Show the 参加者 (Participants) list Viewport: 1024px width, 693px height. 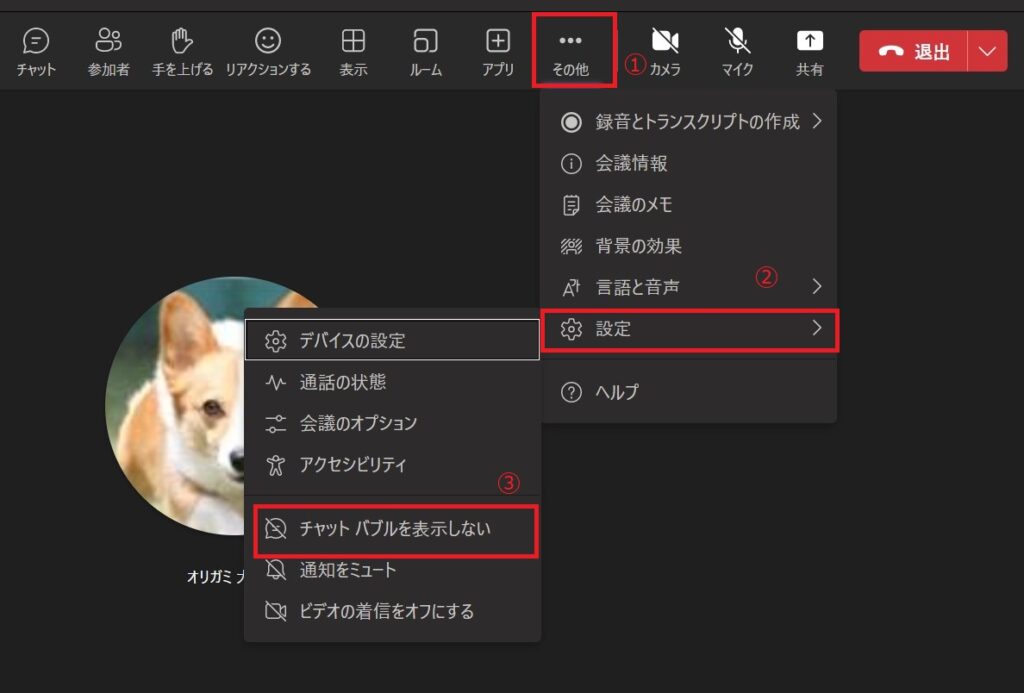tap(108, 41)
